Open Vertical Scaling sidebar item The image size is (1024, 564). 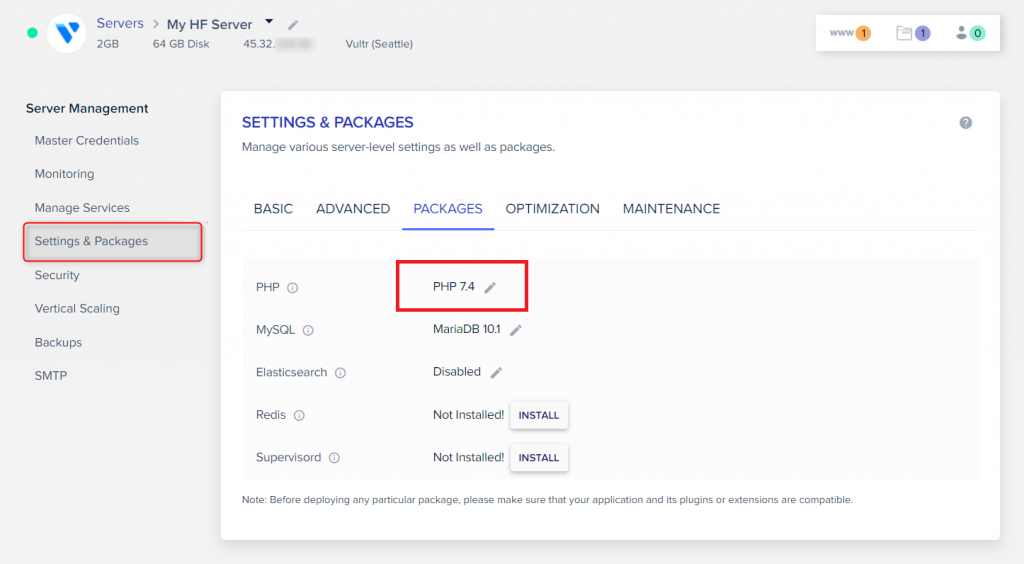click(x=77, y=309)
